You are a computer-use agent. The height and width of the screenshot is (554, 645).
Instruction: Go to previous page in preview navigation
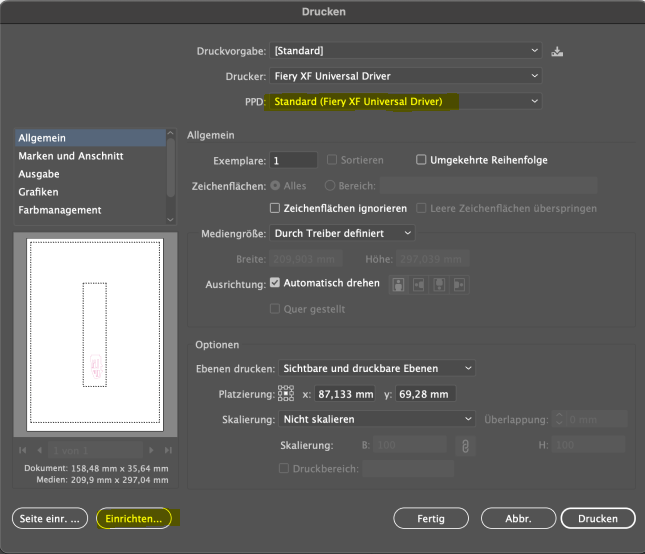click(39, 450)
